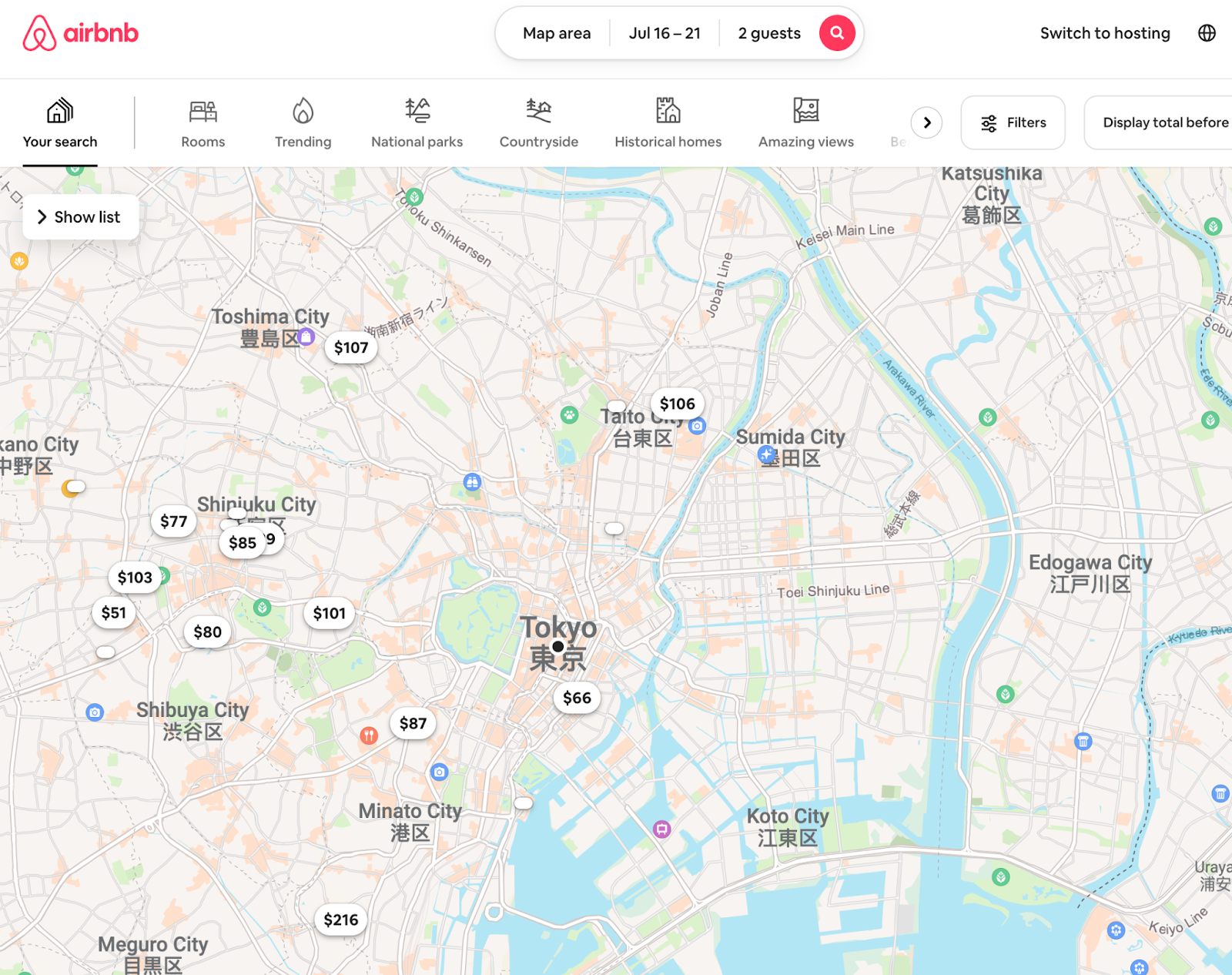This screenshot has height=975, width=1232.
Task: Click green park marker near $101 pin
Action: (x=262, y=608)
